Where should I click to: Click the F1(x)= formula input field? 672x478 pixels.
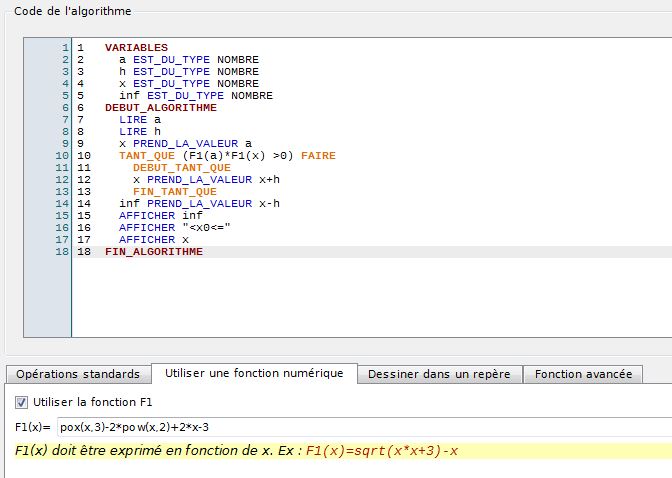pos(360,427)
